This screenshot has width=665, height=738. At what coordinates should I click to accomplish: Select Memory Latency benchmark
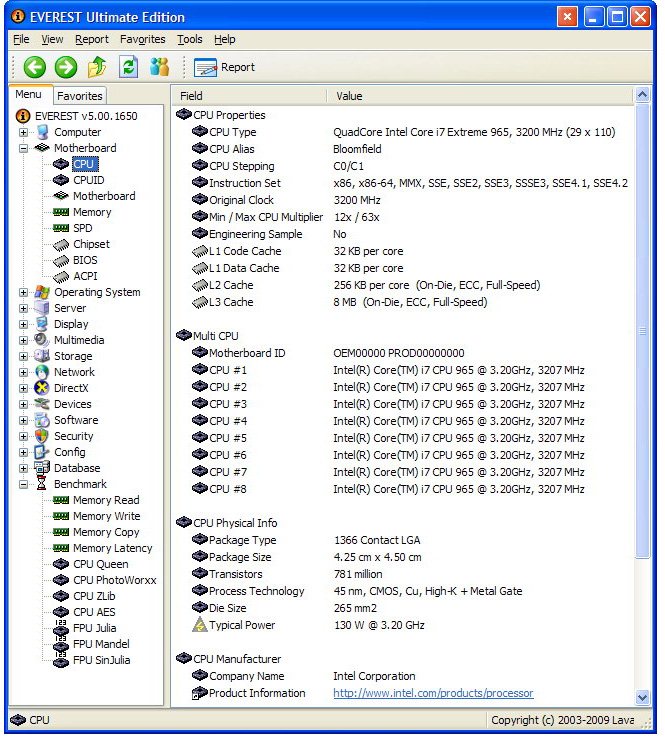pos(112,548)
